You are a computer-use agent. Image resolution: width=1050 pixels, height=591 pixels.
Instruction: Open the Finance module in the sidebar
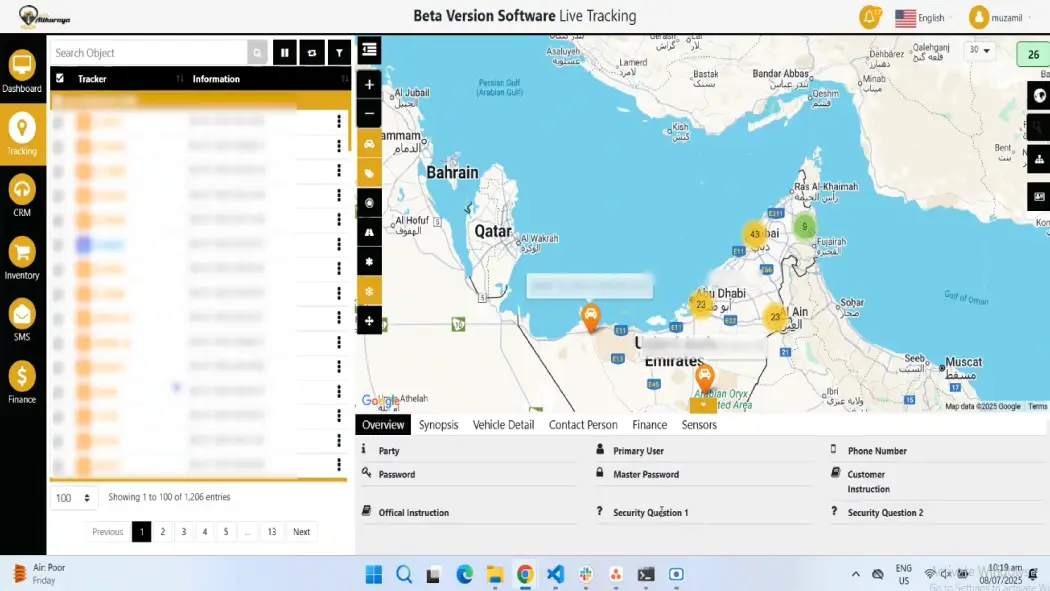(x=22, y=382)
